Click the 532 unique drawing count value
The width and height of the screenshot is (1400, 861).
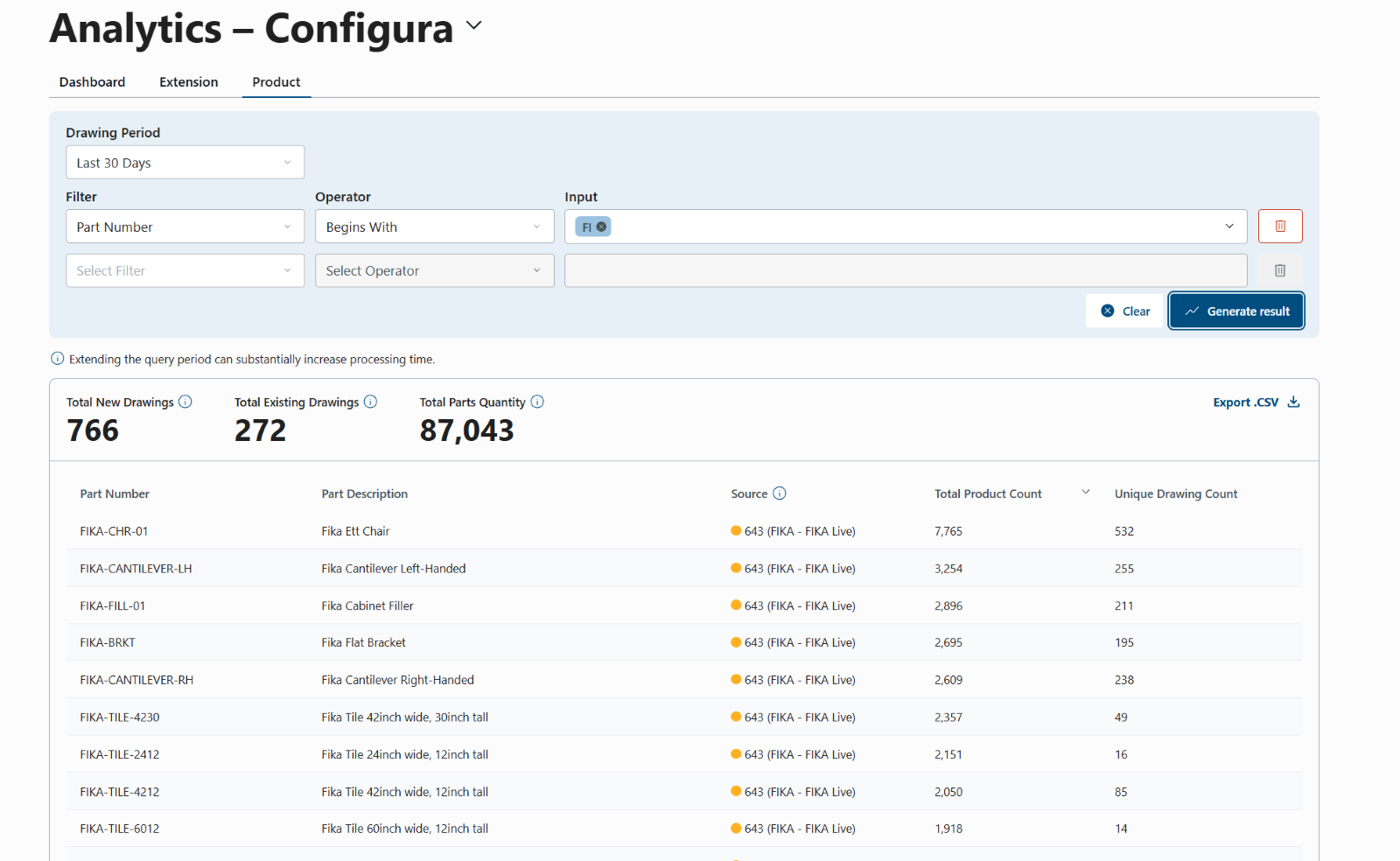pyautogui.click(x=1124, y=531)
